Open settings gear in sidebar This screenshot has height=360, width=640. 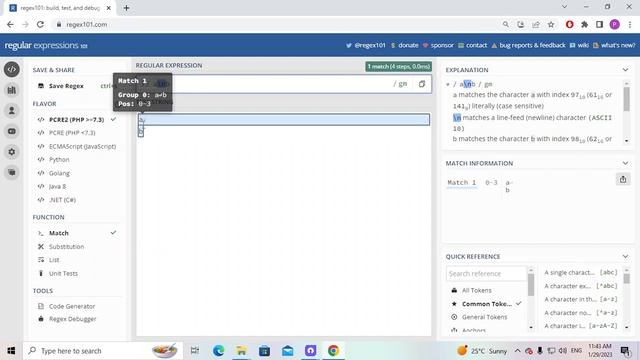[x=12, y=152]
